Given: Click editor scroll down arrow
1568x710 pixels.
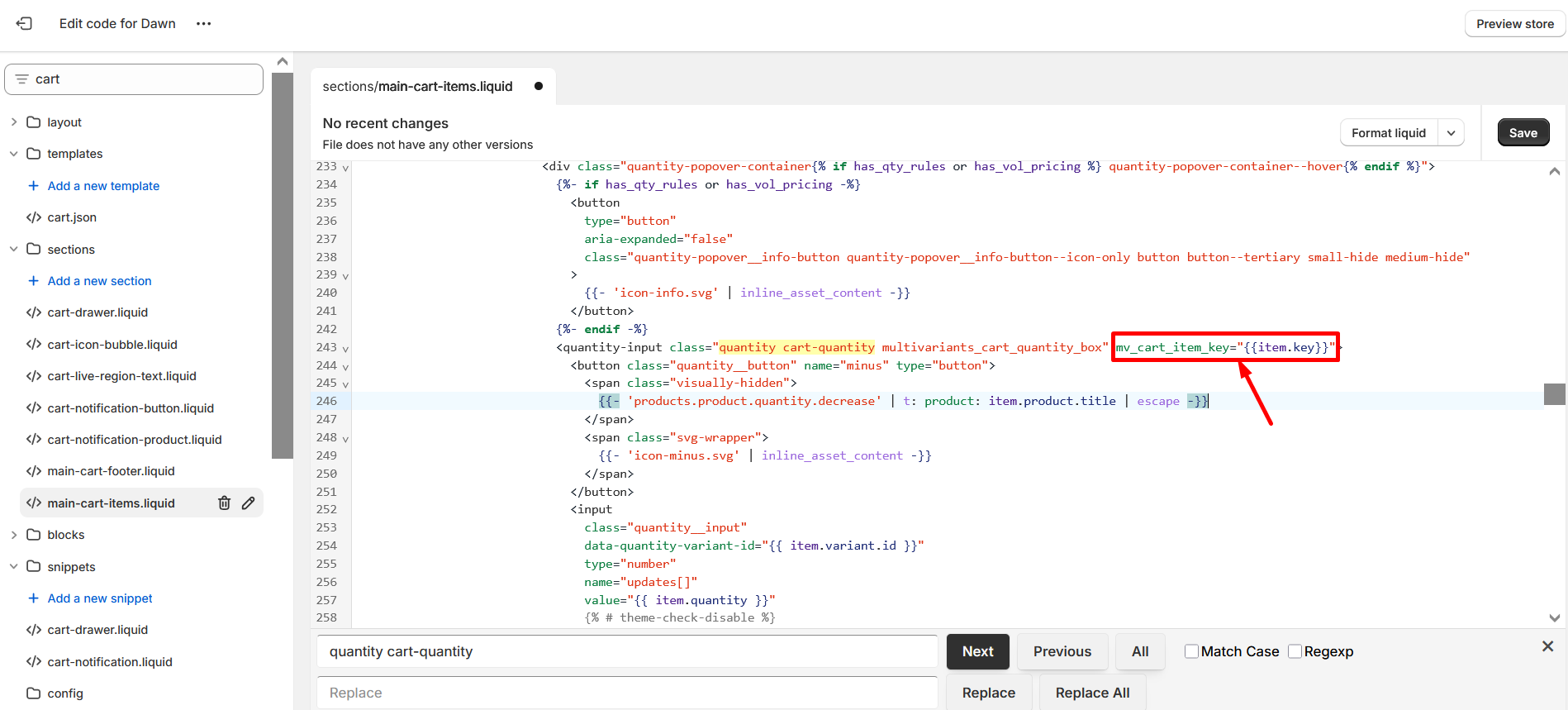Looking at the screenshot, I should (1555, 617).
